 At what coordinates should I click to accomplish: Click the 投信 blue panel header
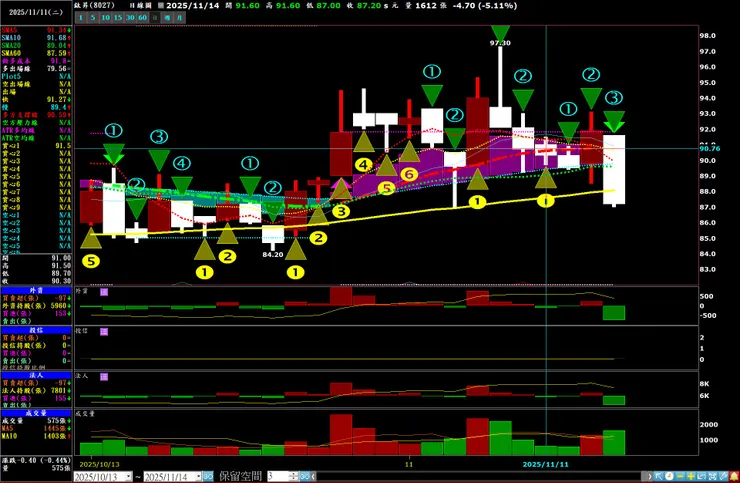[x=36, y=330]
